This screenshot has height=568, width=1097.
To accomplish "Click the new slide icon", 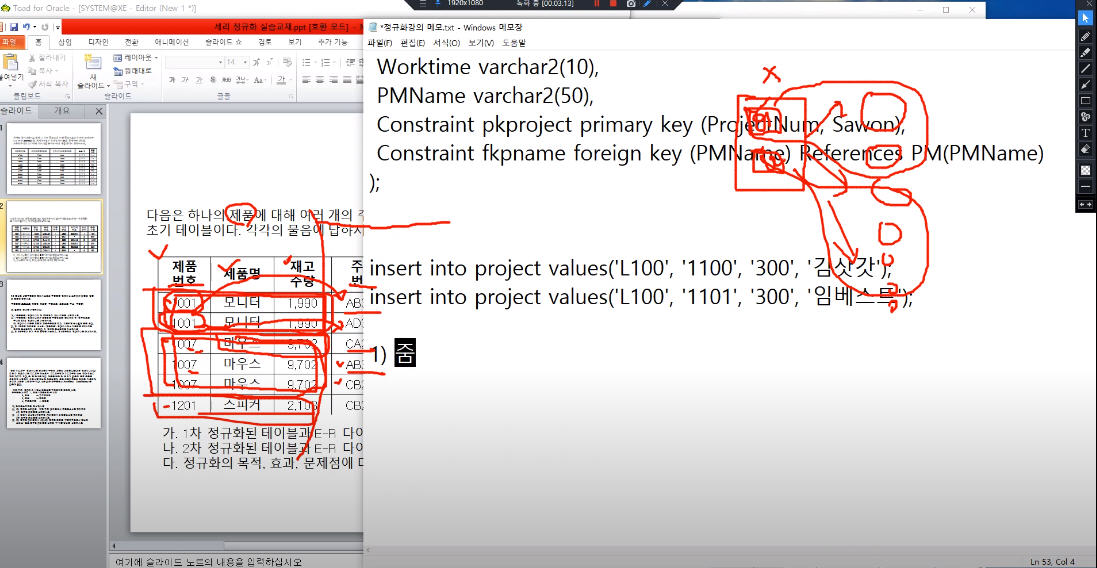I will [92, 62].
